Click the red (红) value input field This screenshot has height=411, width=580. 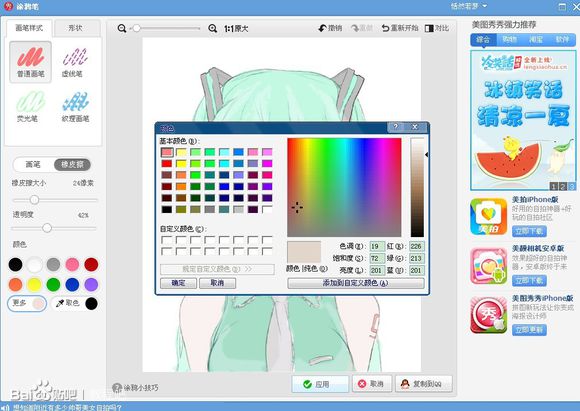click(x=417, y=246)
